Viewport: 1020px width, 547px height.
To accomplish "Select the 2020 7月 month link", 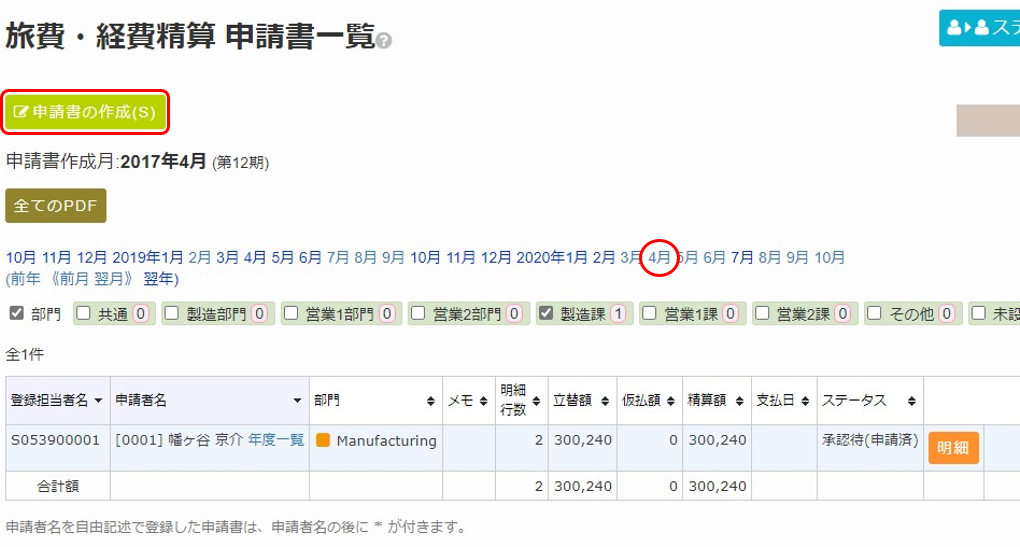I will coord(742,258).
